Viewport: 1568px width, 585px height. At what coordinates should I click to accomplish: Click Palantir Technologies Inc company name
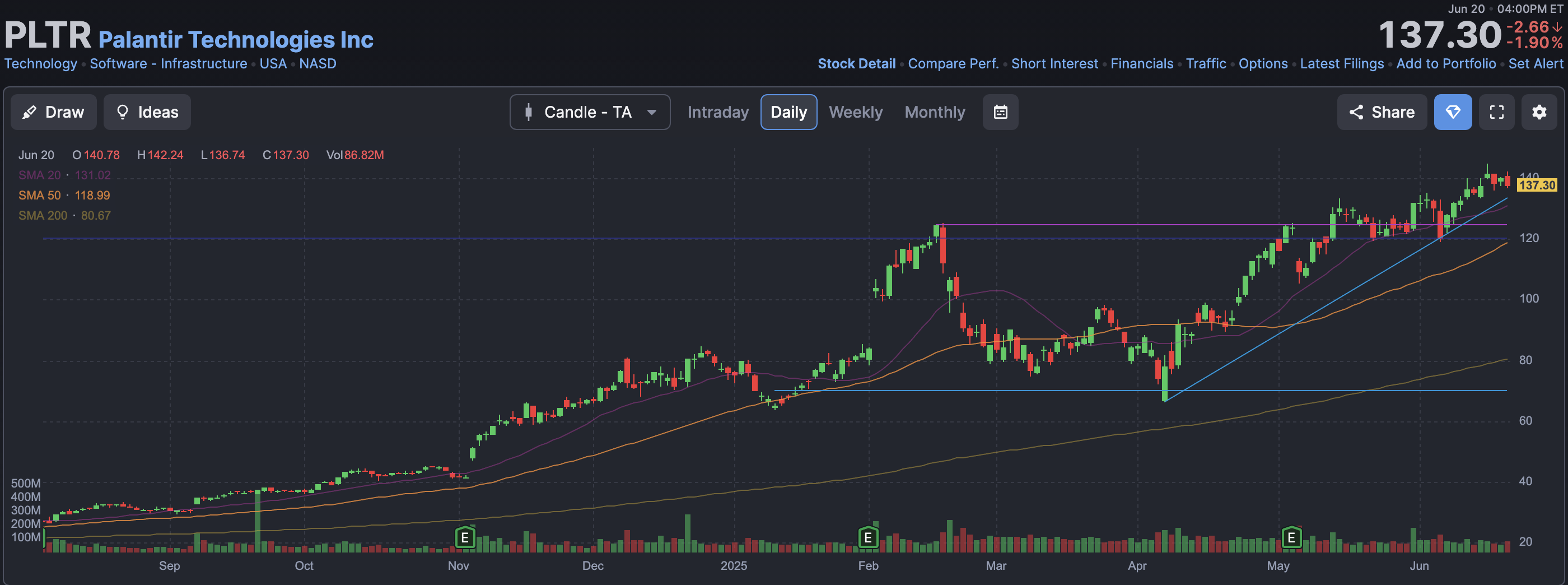(x=236, y=40)
